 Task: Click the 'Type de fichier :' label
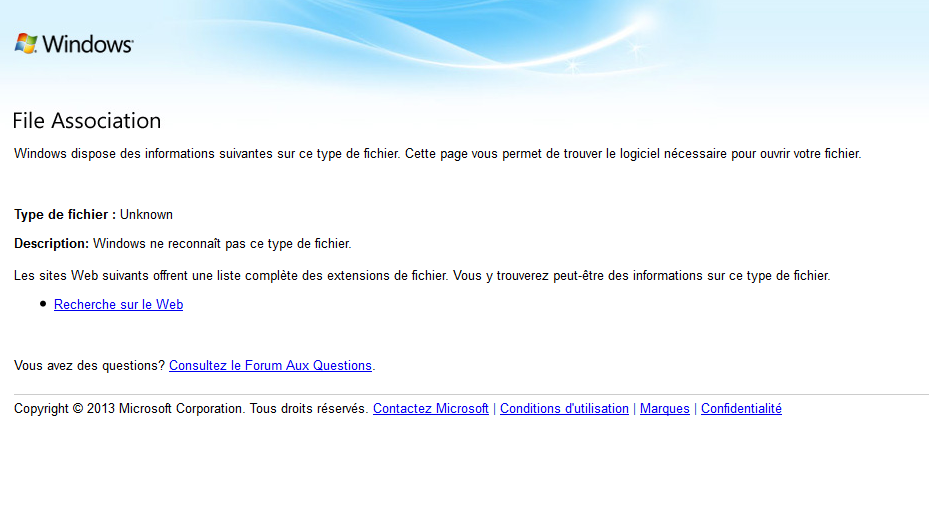point(65,215)
